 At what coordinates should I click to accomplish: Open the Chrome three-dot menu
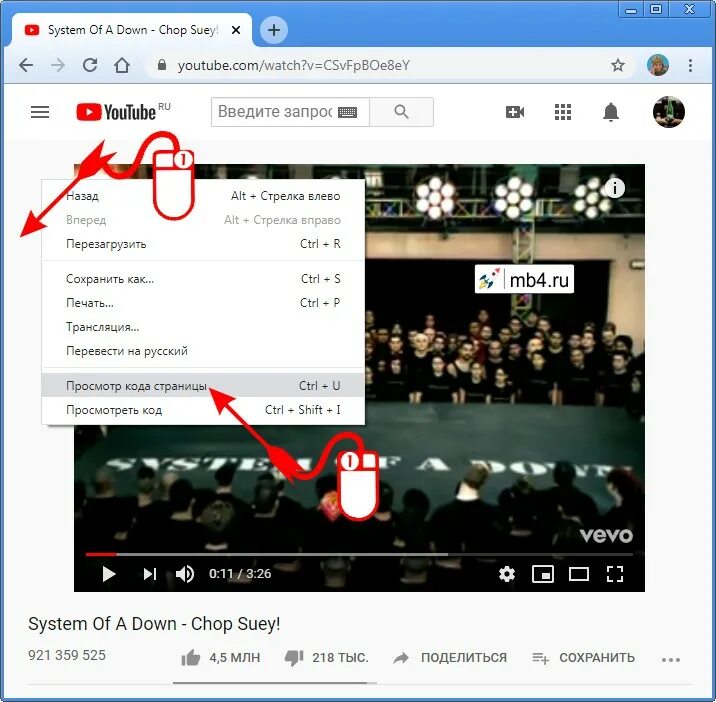tap(690, 65)
